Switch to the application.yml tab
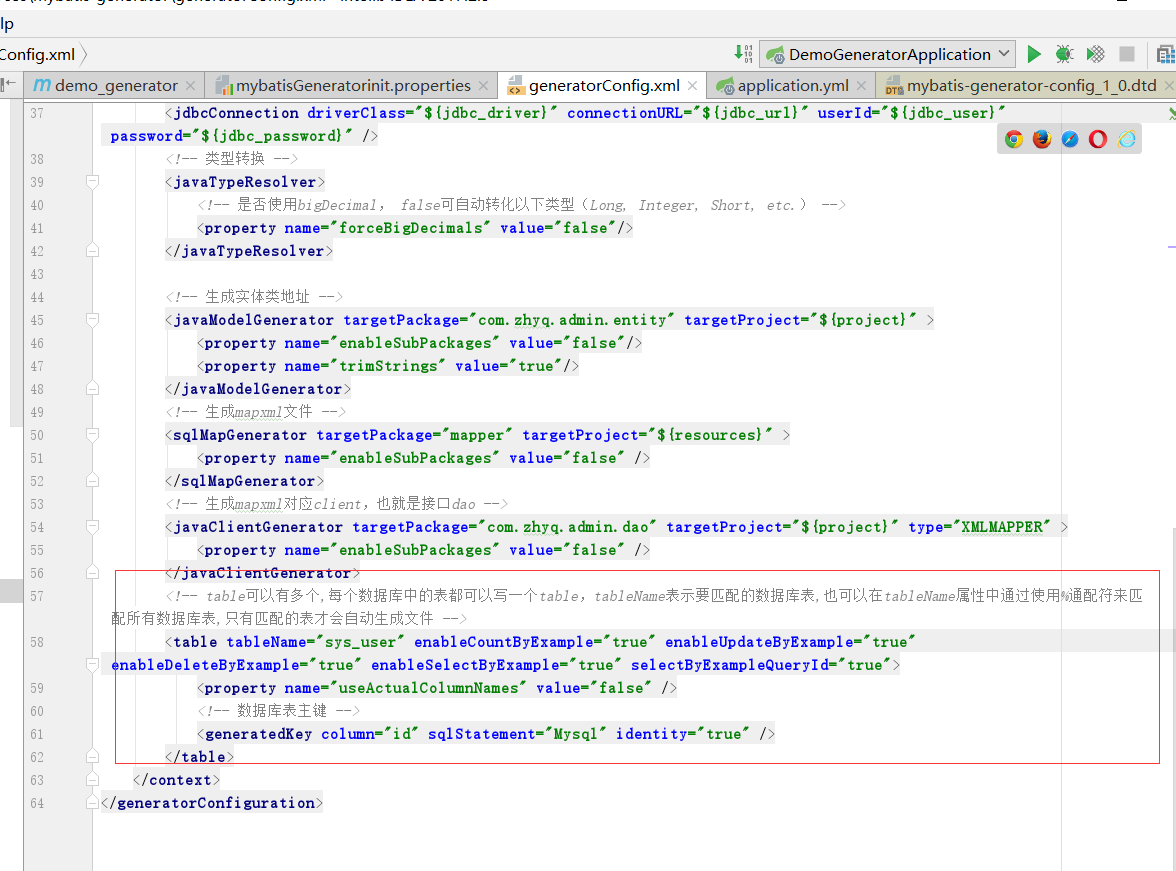Viewport: 1176px width, 871px height. [792, 86]
